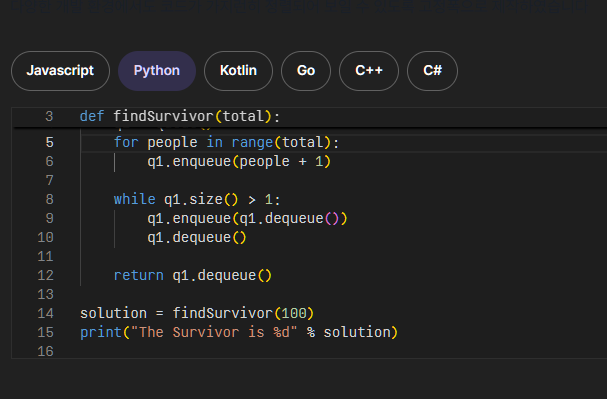
Task: Select the Python language tab
Action: tap(157, 71)
